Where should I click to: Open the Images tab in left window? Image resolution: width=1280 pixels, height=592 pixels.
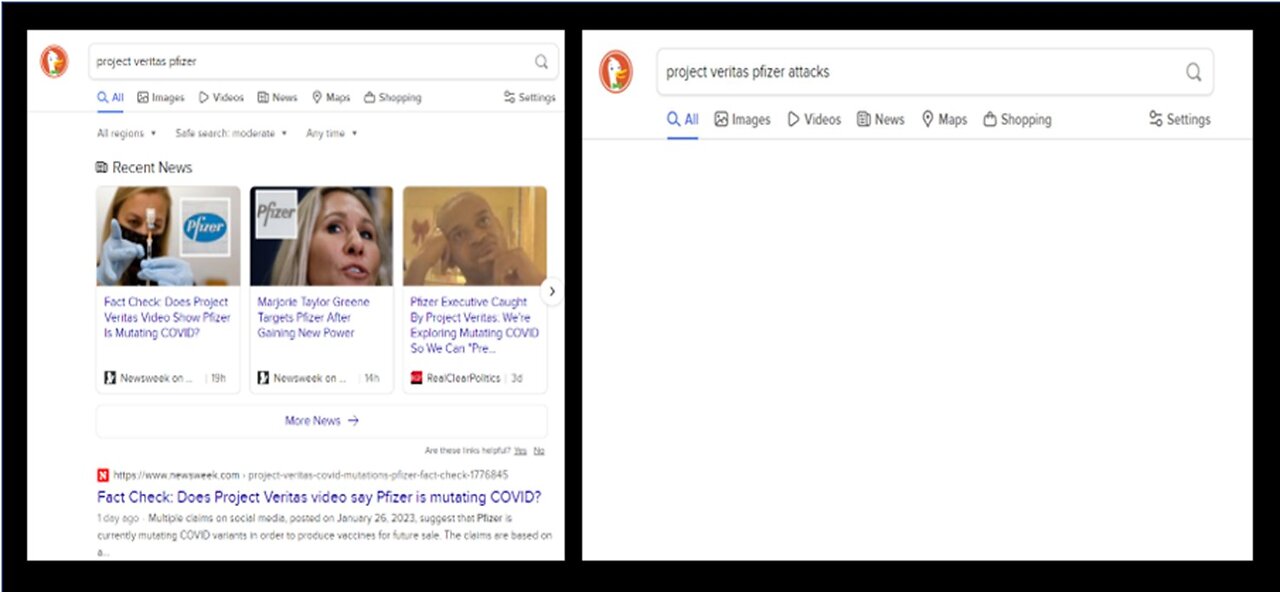pos(161,98)
